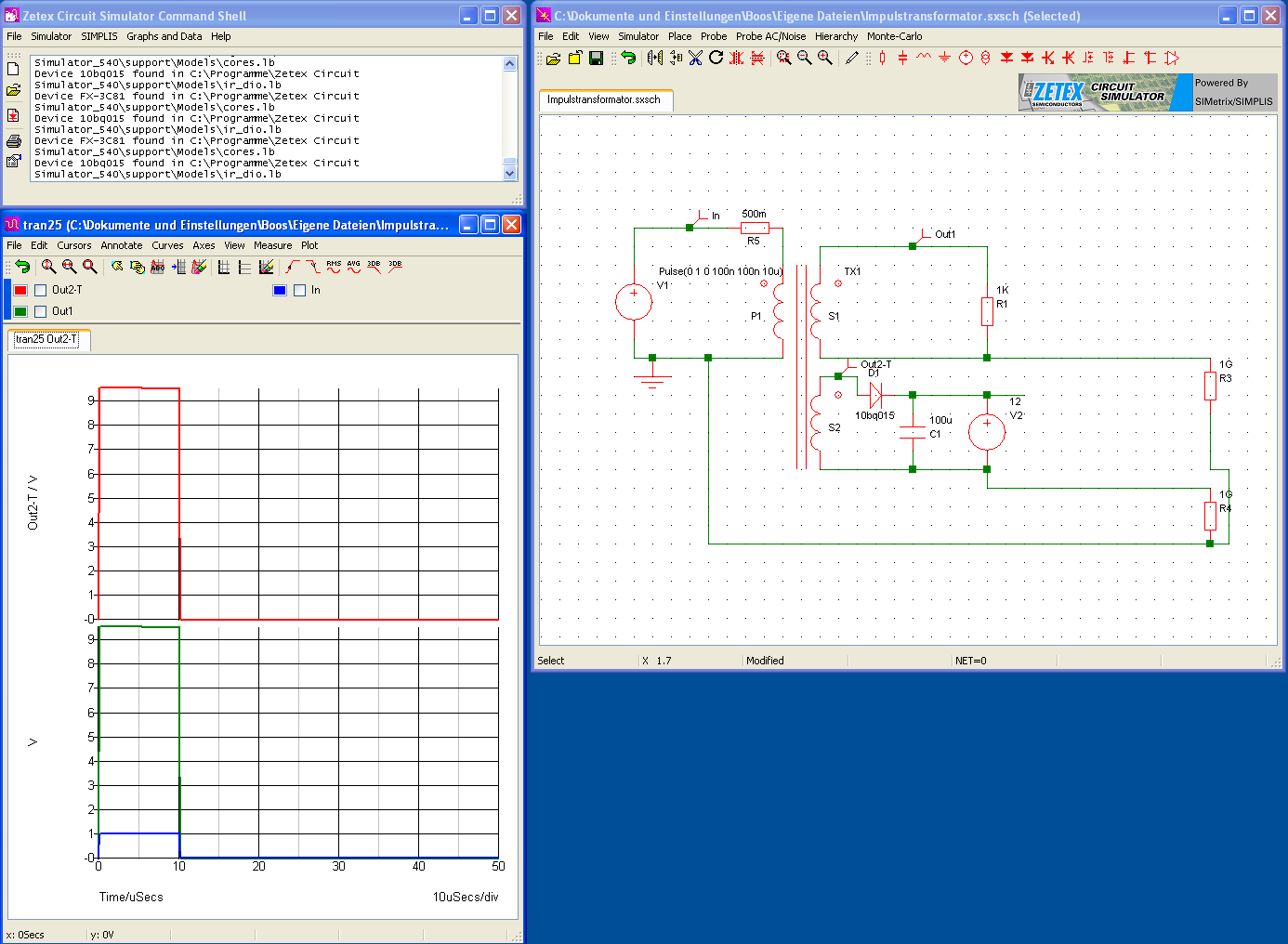Click the fall time measurement icon

(x=313, y=267)
